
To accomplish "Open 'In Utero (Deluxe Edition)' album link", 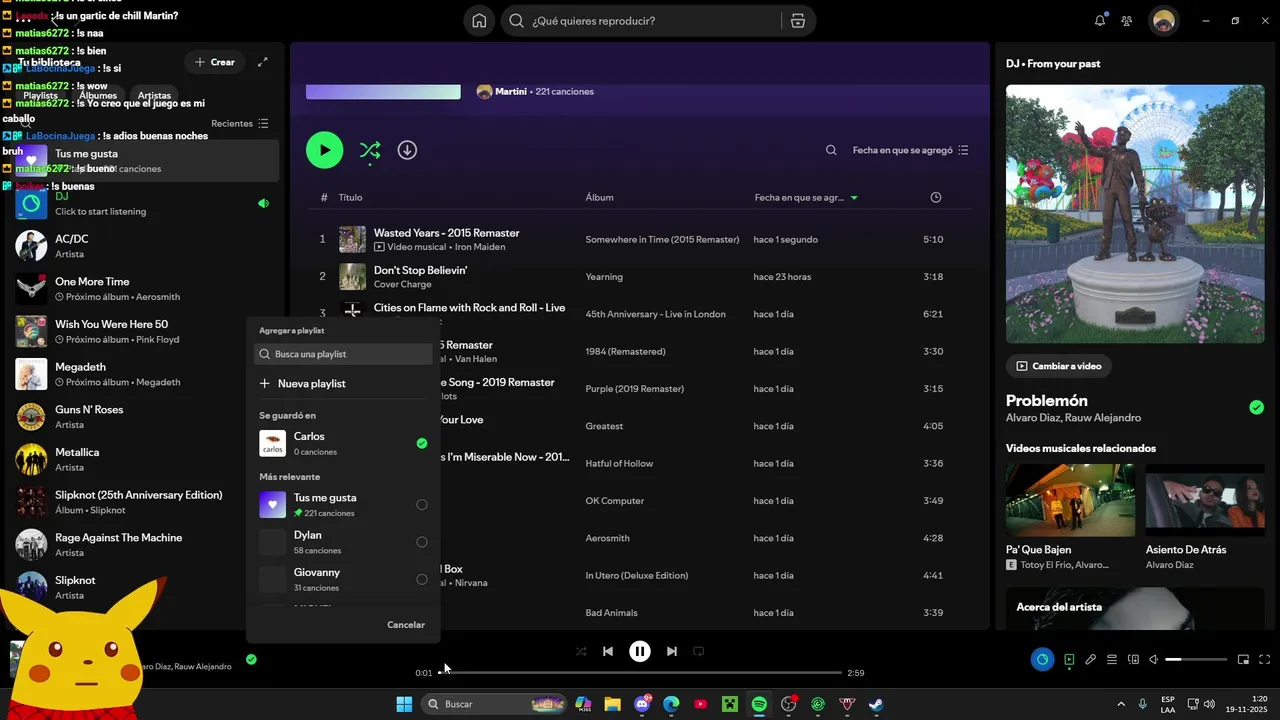I will 637,576.
